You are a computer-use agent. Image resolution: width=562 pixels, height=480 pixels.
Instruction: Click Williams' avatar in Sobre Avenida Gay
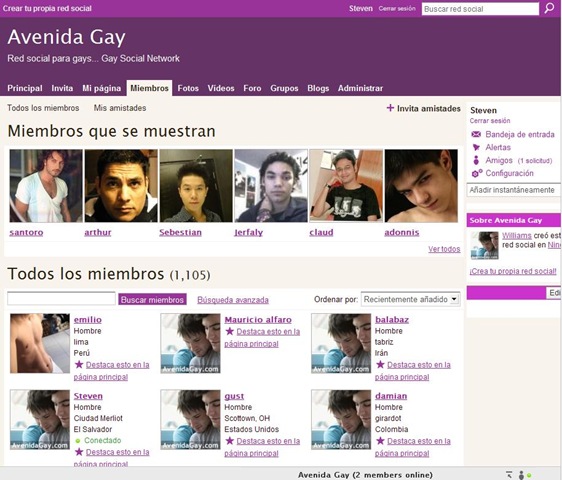click(x=484, y=245)
